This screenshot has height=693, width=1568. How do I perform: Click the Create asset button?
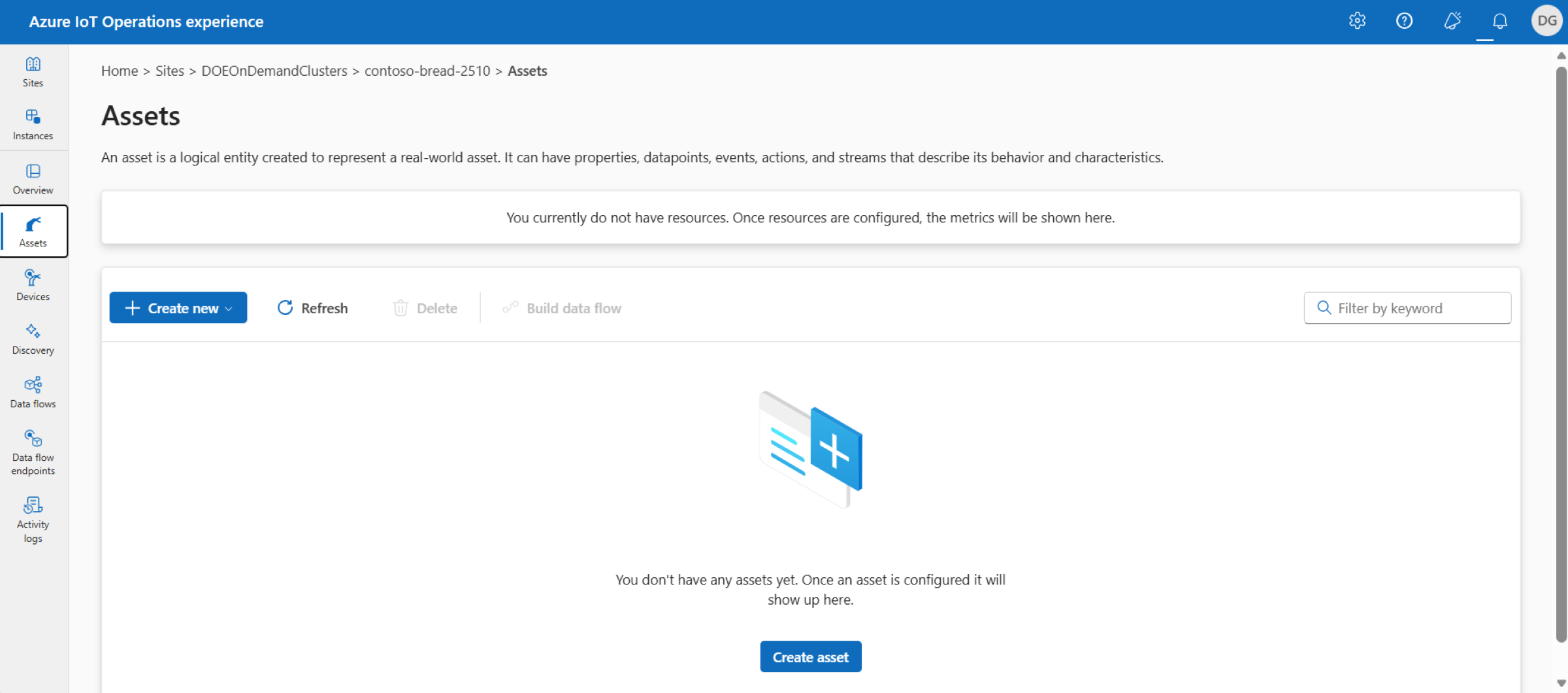coord(810,656)
